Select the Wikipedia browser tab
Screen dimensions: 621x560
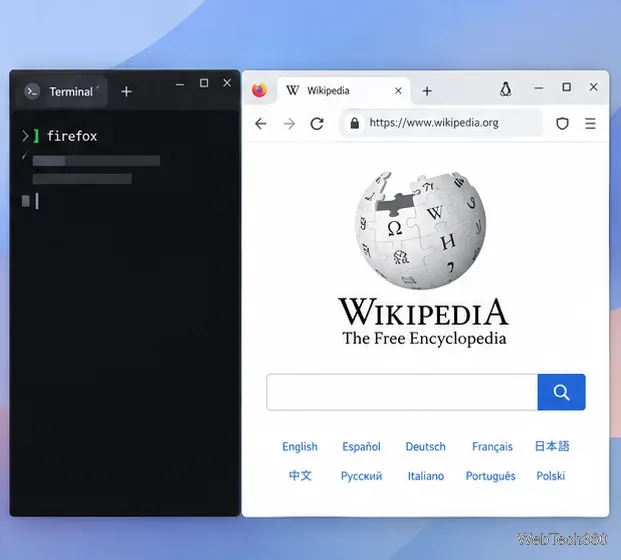tap(344, 91)
